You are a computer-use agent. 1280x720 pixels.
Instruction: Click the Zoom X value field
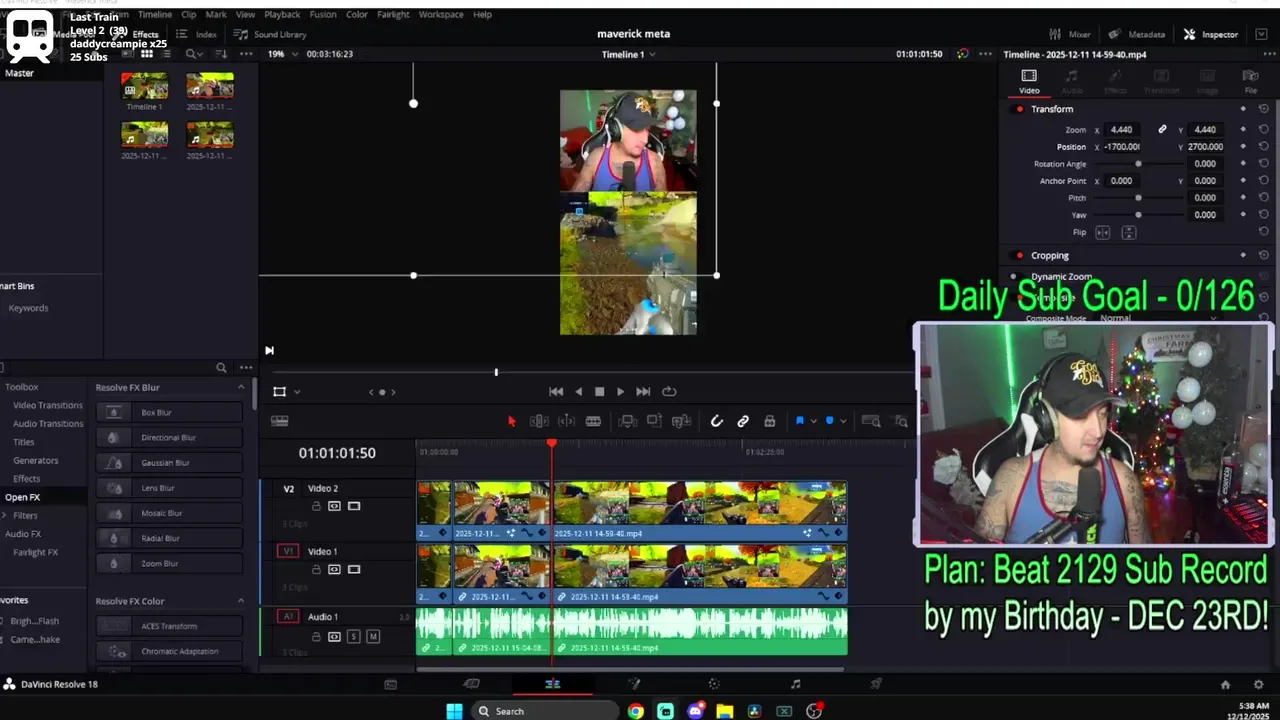click(x=1122, y=129)
